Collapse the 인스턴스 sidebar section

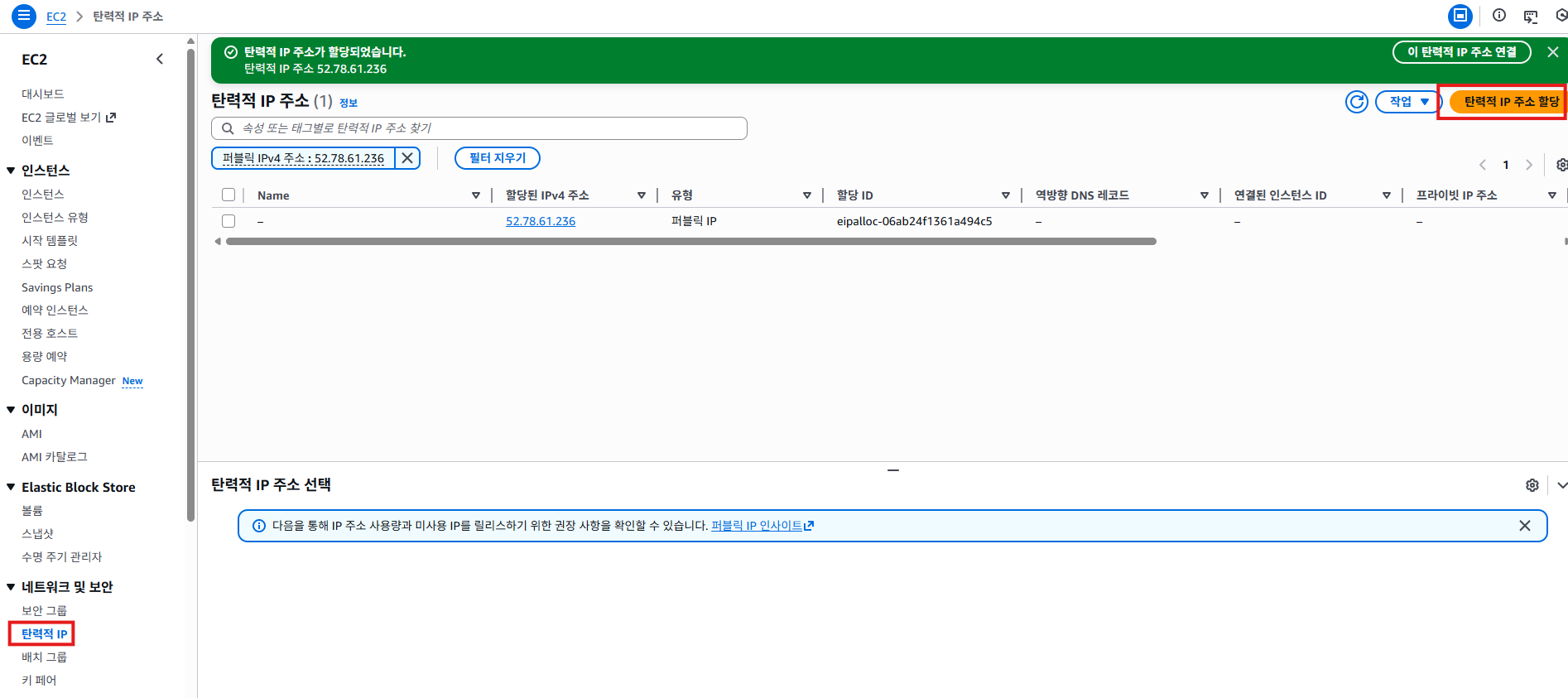[x=11, y=171]
